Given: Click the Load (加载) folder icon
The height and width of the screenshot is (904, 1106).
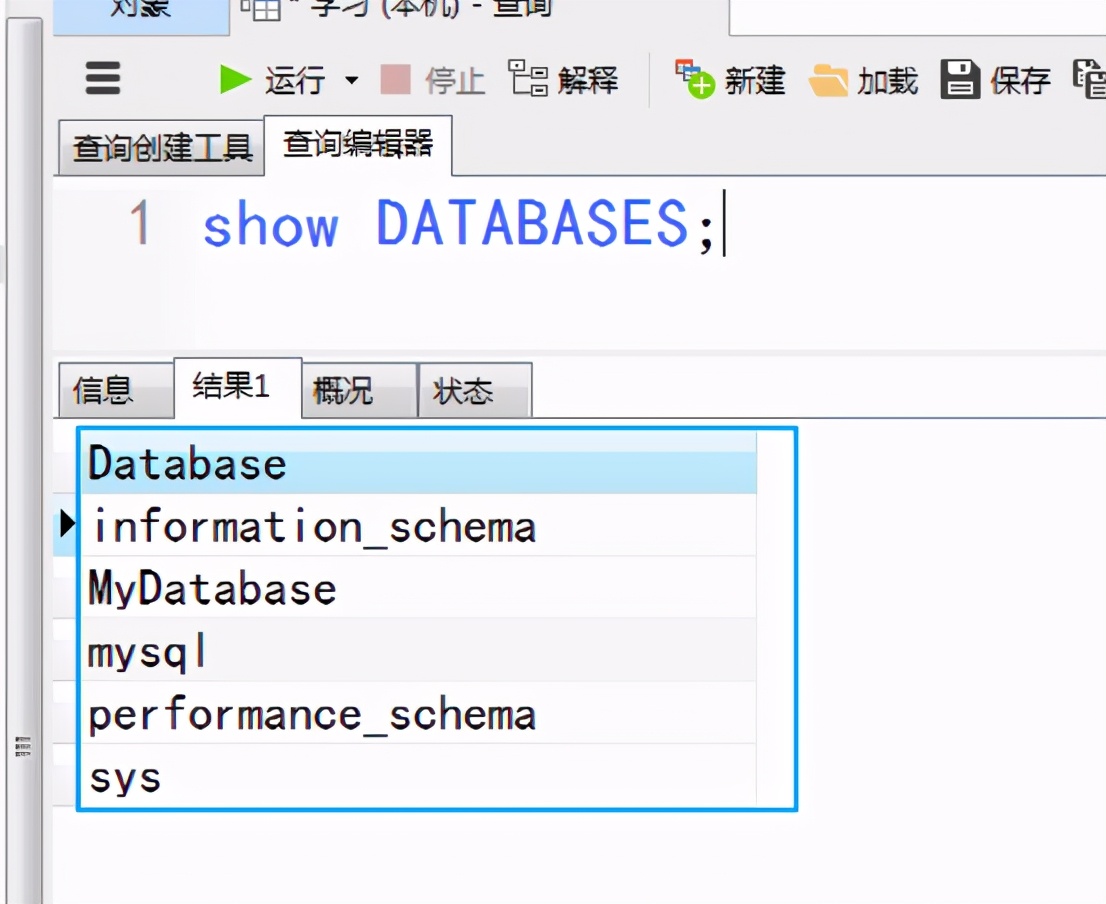Looking at the screenshot, I should [828, 80].
